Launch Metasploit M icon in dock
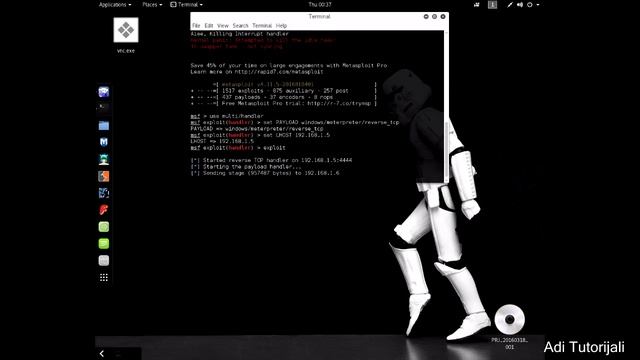Image resolution: width=640 pixels, height=360 pixels. 104,142
